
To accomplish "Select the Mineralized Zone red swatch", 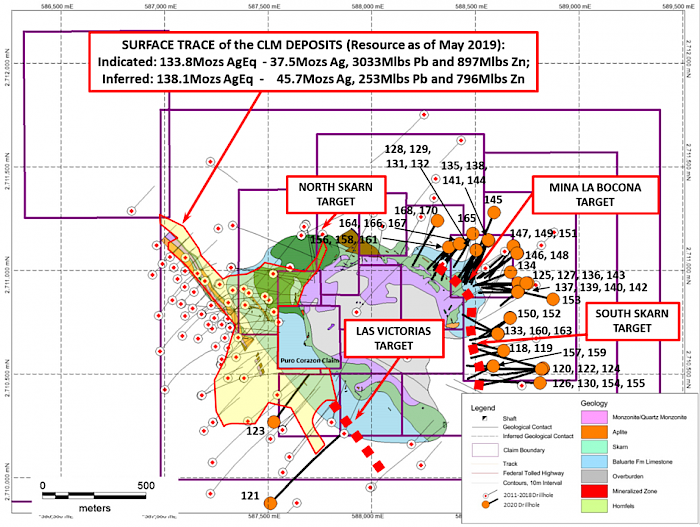I will point(594,491).
